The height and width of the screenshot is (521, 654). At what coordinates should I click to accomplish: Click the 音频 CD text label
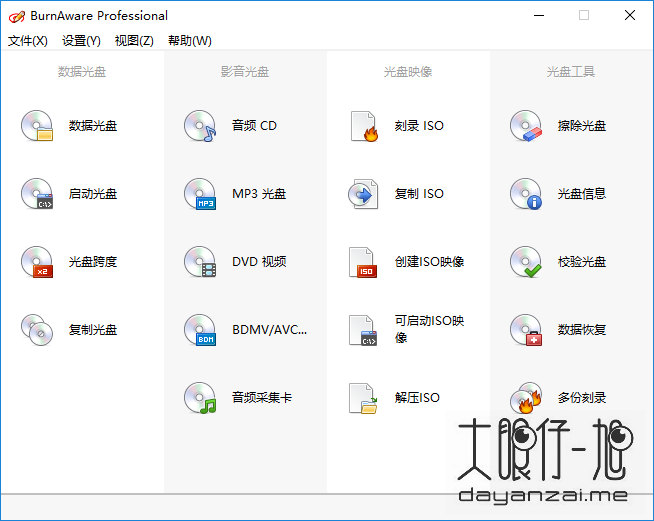click(254, 126)
